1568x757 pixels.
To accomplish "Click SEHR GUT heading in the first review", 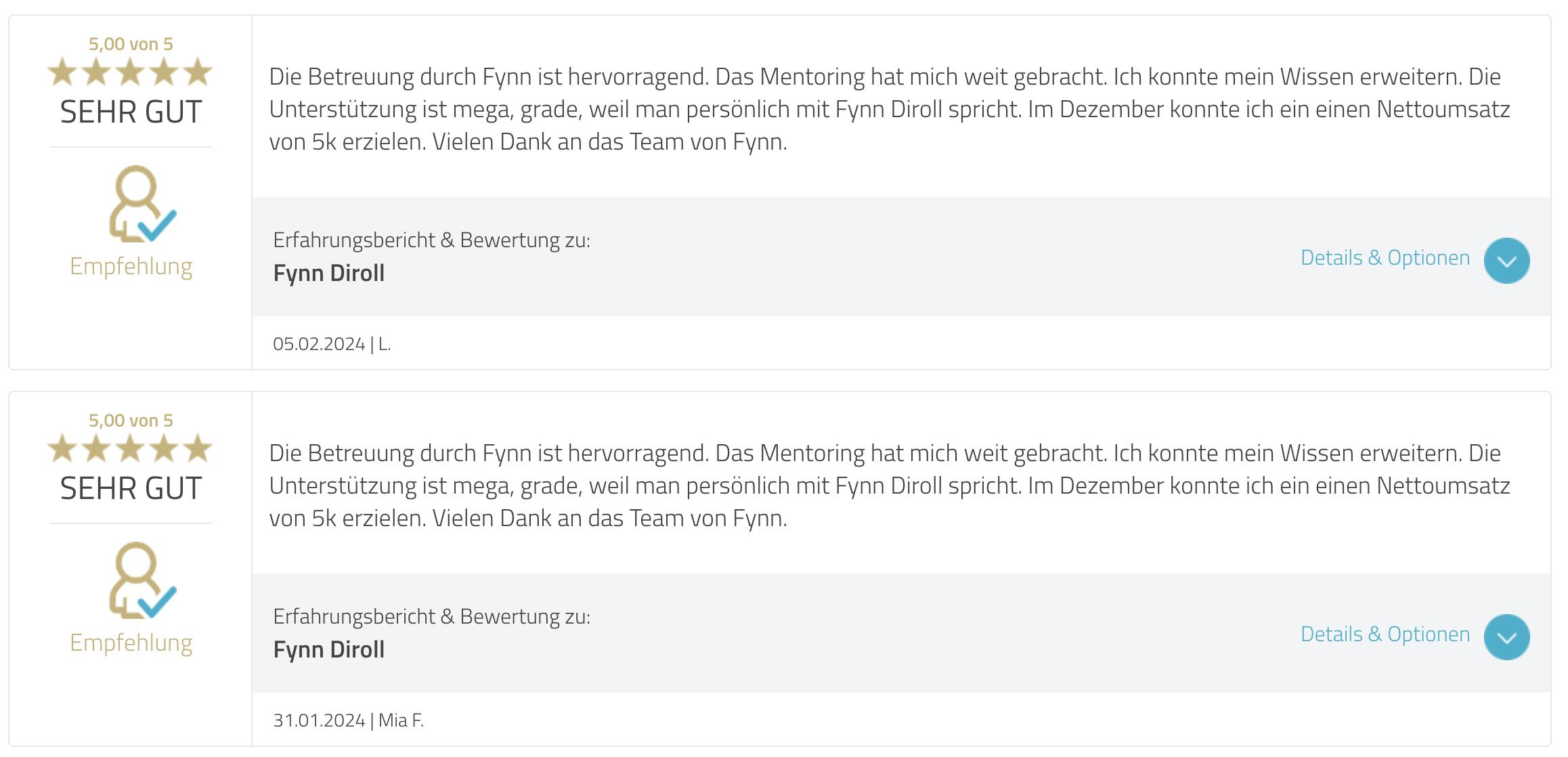I will (131, 112).
